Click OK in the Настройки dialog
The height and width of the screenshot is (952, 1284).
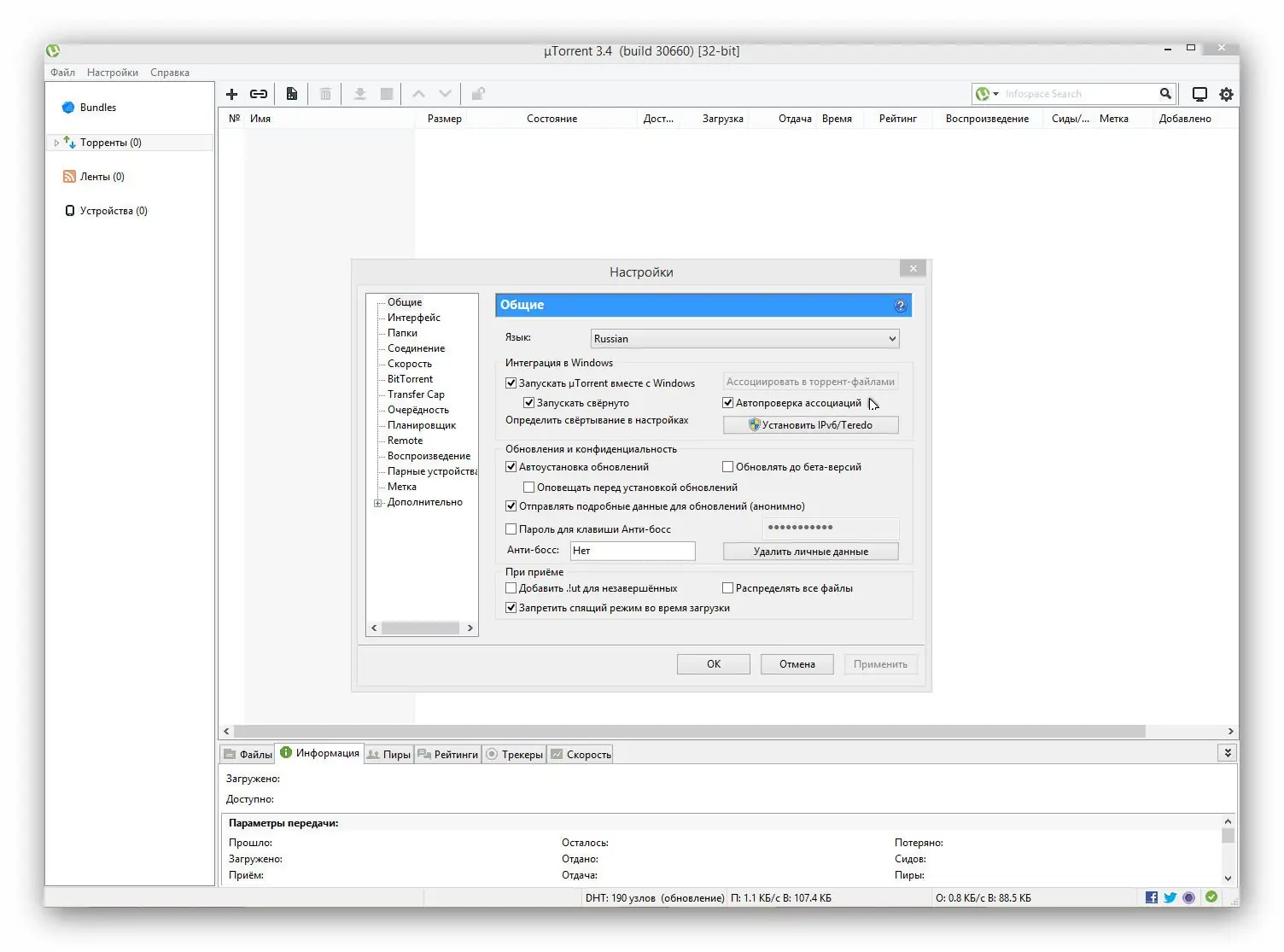tap(714, 664)
